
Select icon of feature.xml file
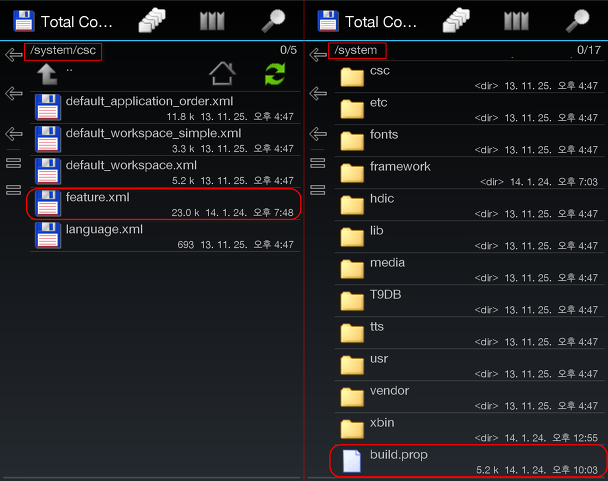(x=48, y=203)
